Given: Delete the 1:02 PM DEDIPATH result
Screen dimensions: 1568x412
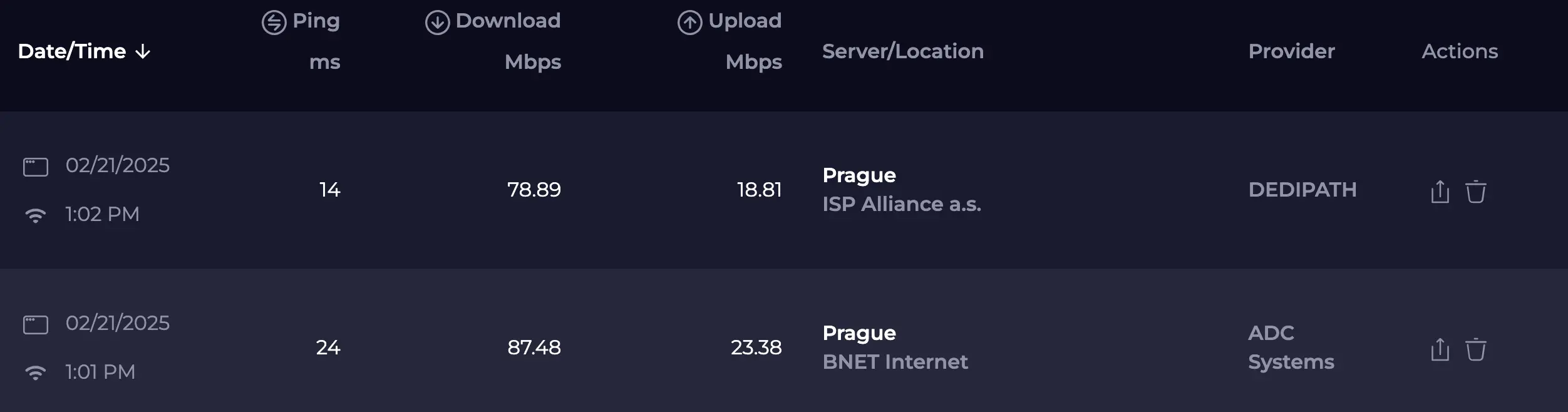Looking at the screenshot, I should pos(1475,192).
